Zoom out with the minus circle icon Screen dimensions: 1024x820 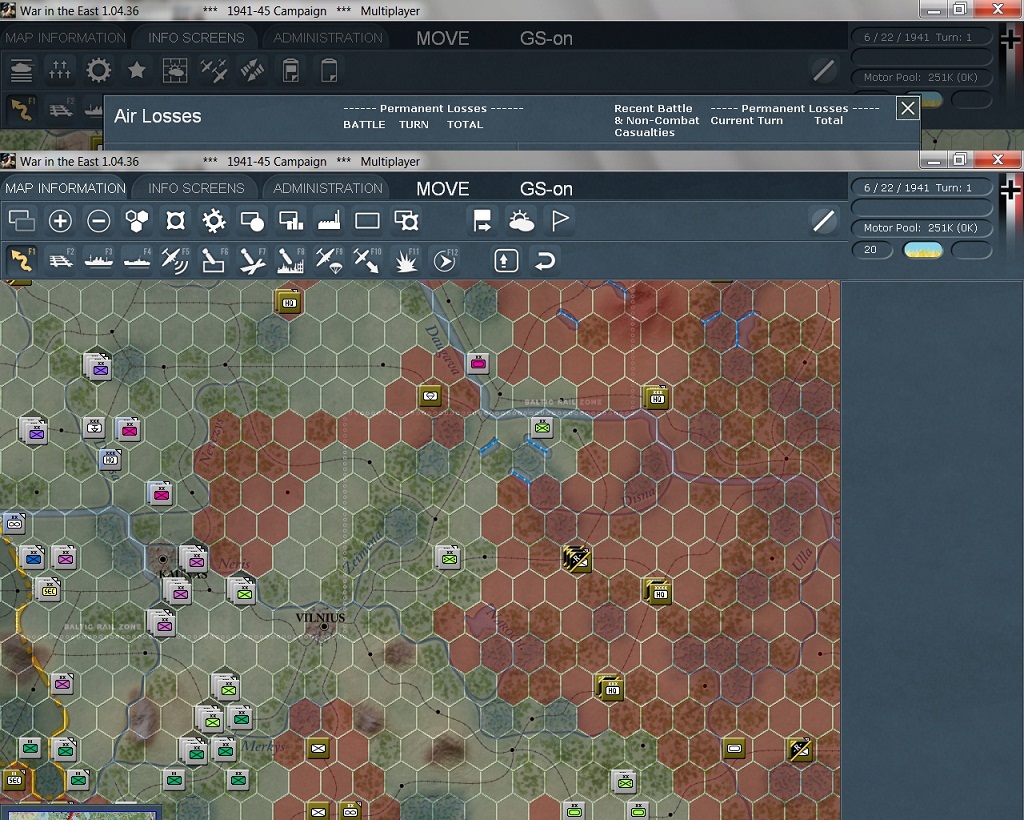(x=99, y=221)
